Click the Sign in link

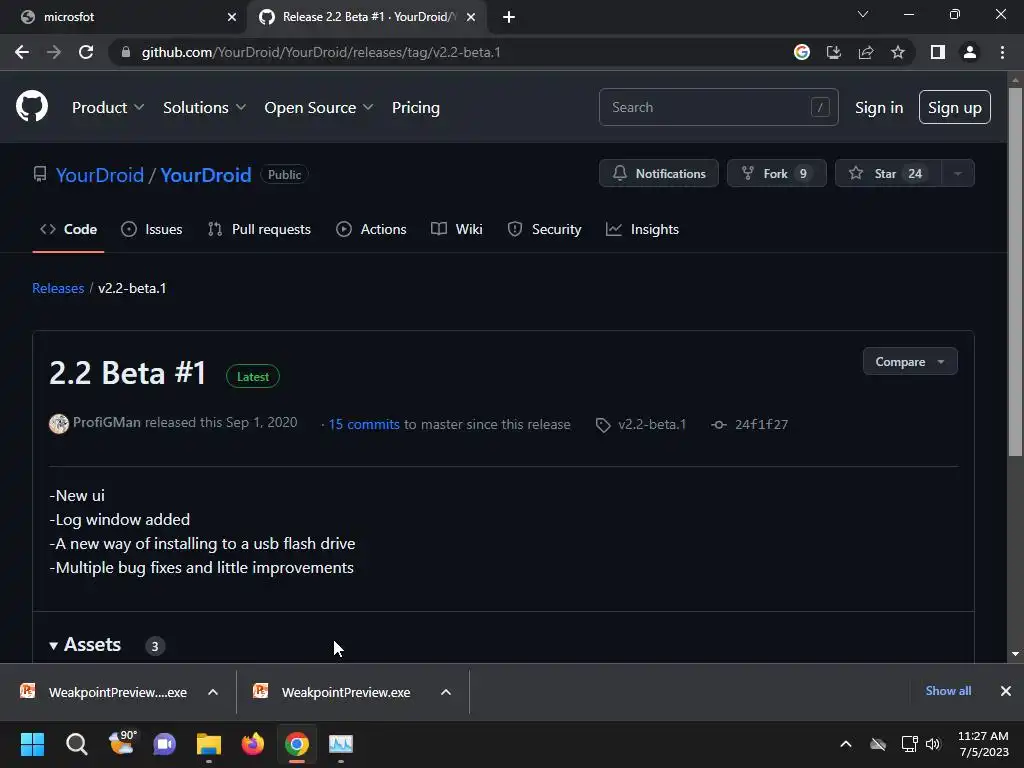(x=879, y=107)
